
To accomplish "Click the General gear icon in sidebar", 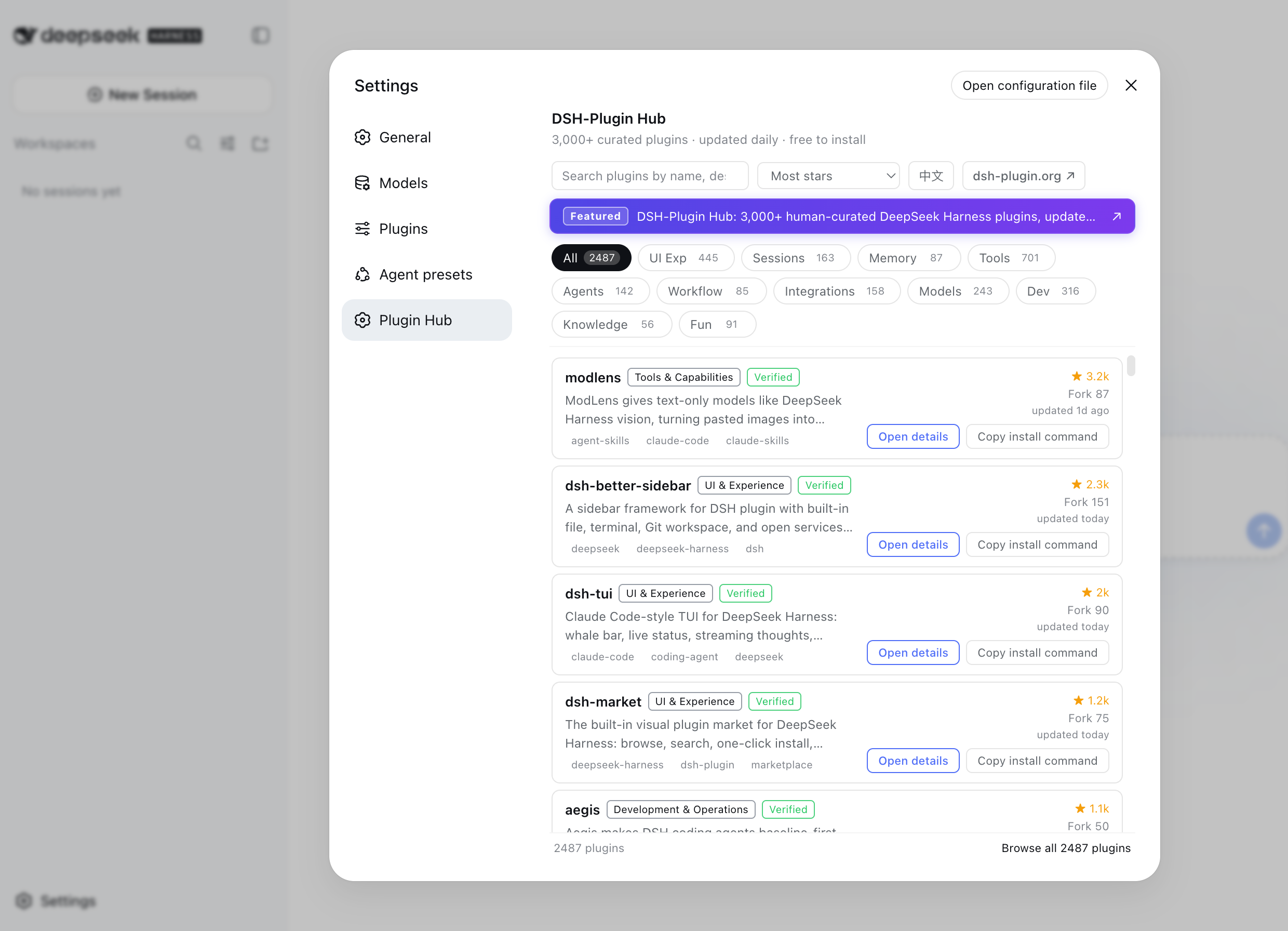I will click(x=363, y=138).
